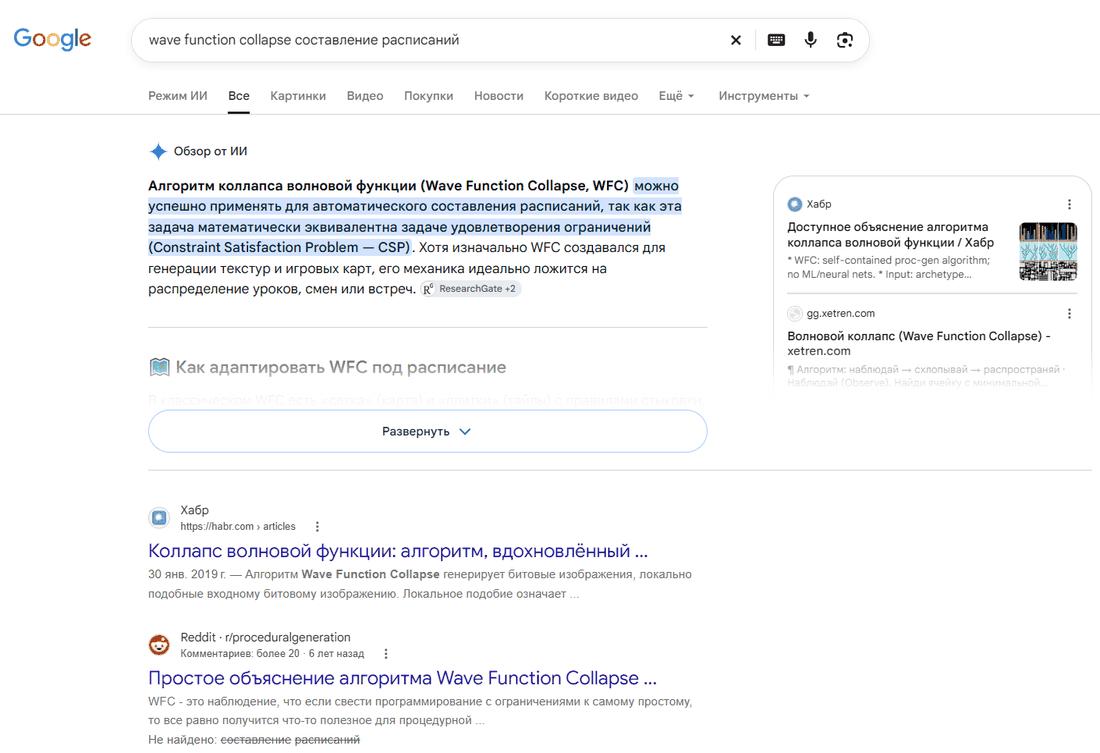
Task: Click the struck-through 'составление расписаний' link
Action: coord(290,740)
